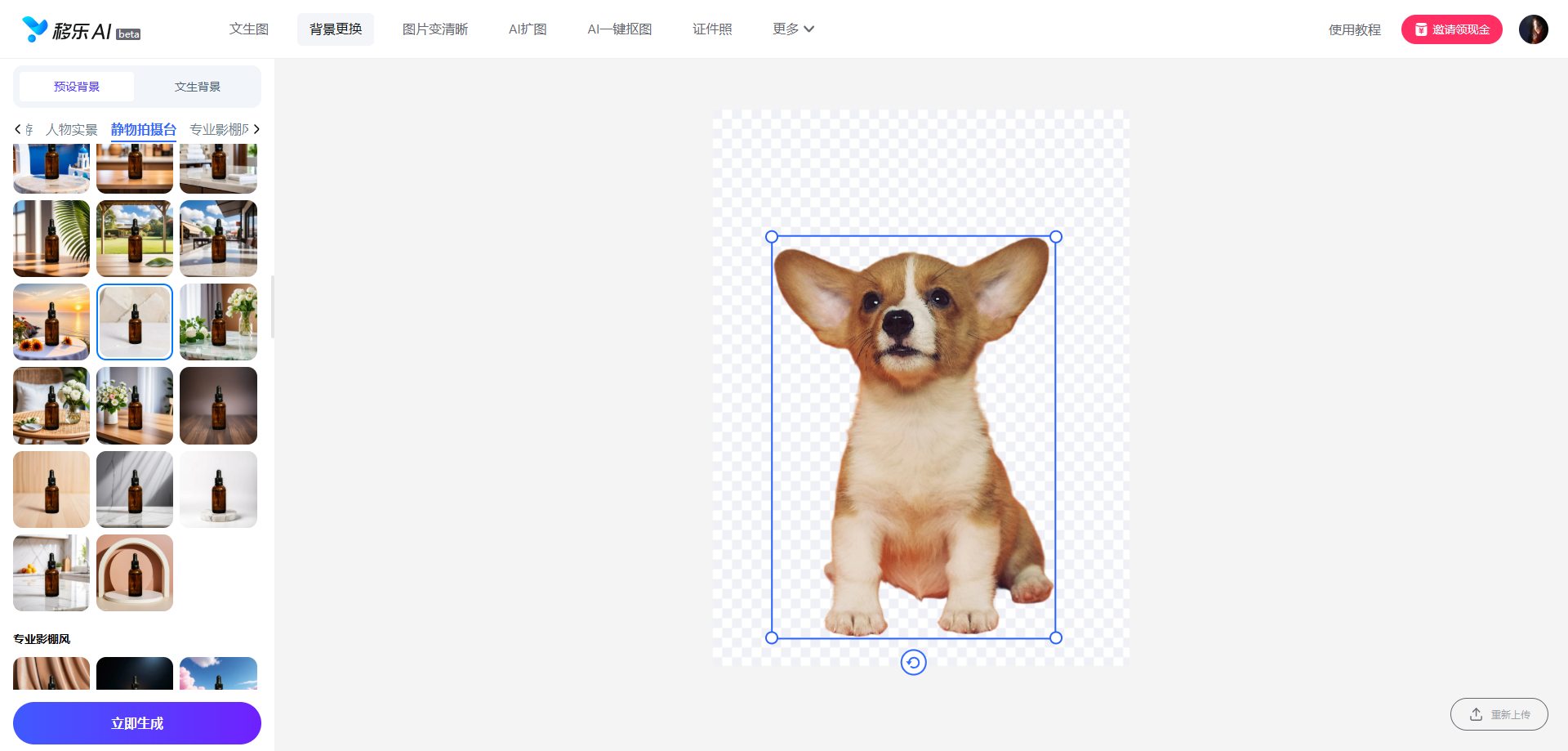Screen dimensions: 1568x751
Task: Select the dark brown wood background thumbnail
Action: pyautogui.click(x=218, y=406)
